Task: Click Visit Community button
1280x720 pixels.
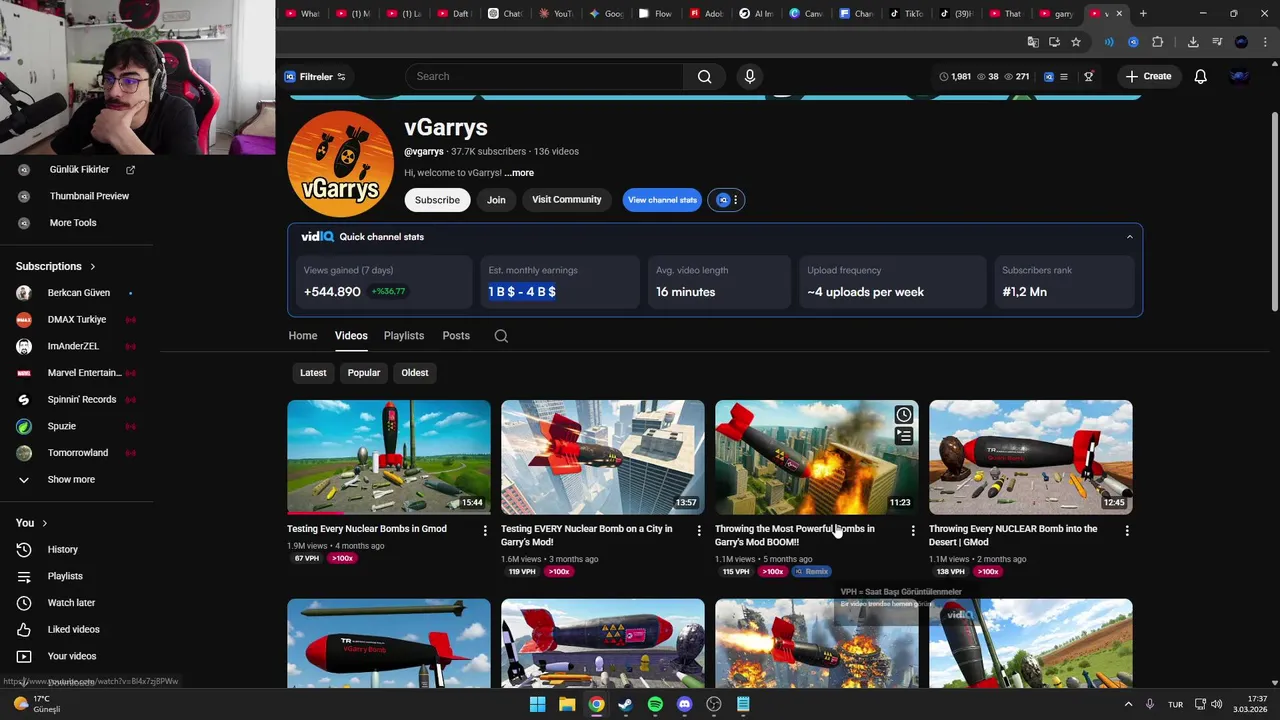Action: [566, 200]
